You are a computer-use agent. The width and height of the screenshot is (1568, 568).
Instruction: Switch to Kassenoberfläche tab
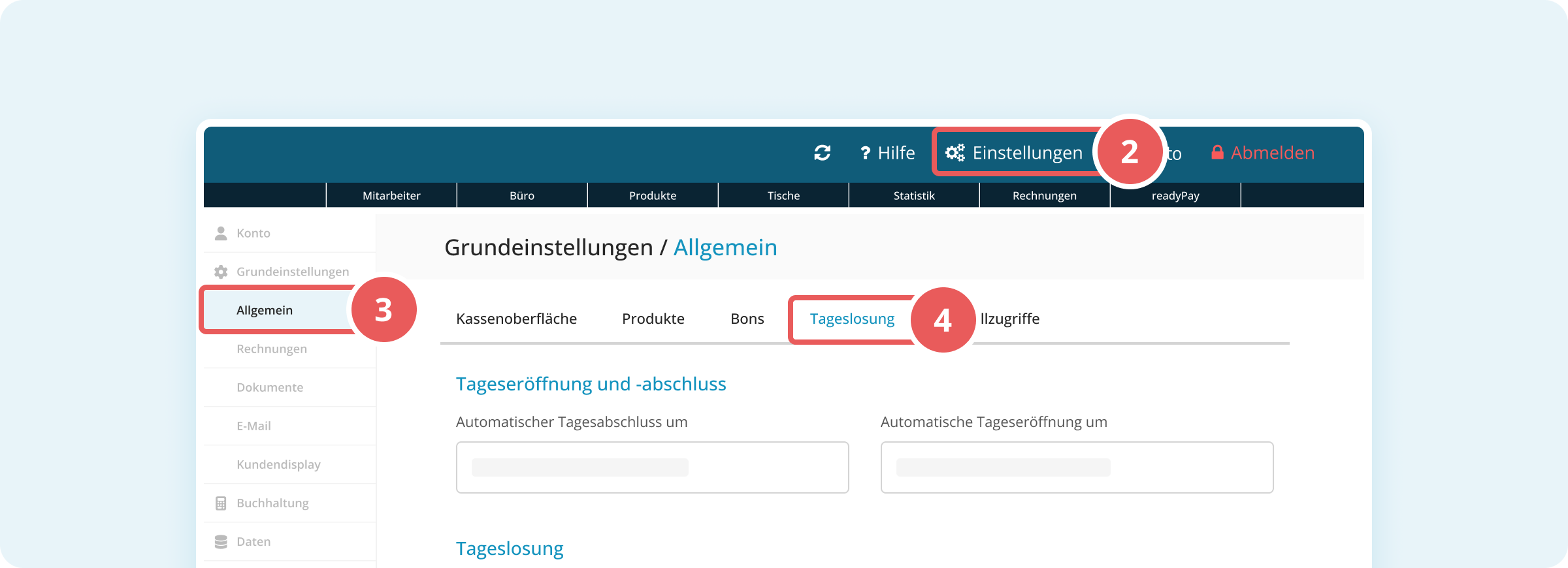tap(516, 319)
